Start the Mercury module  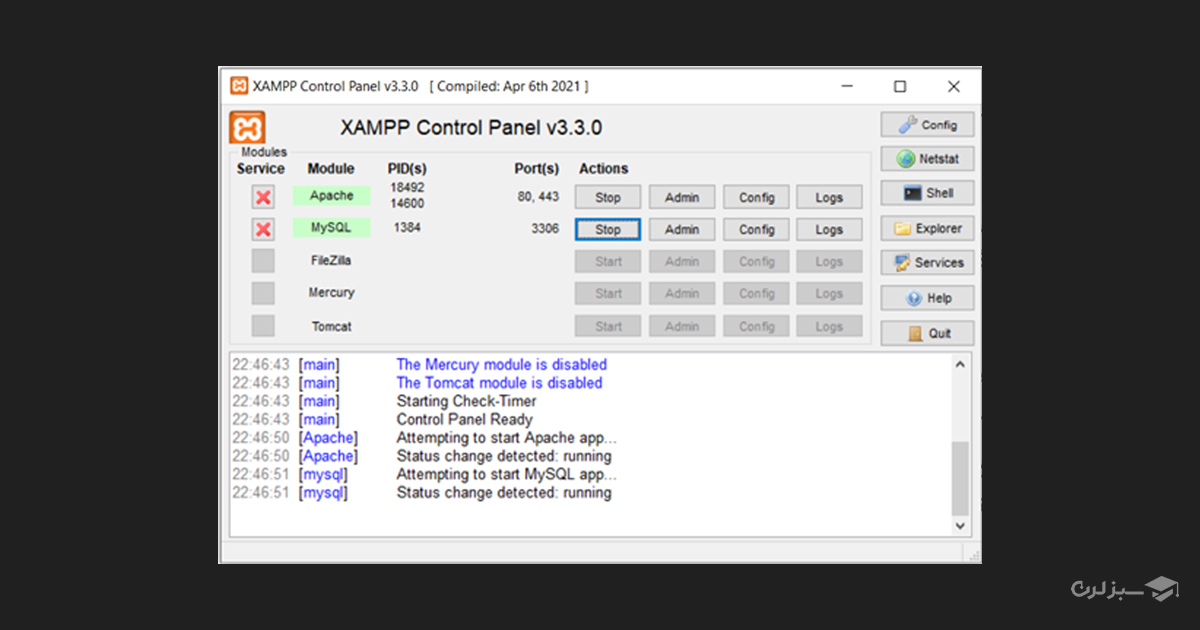607,293
